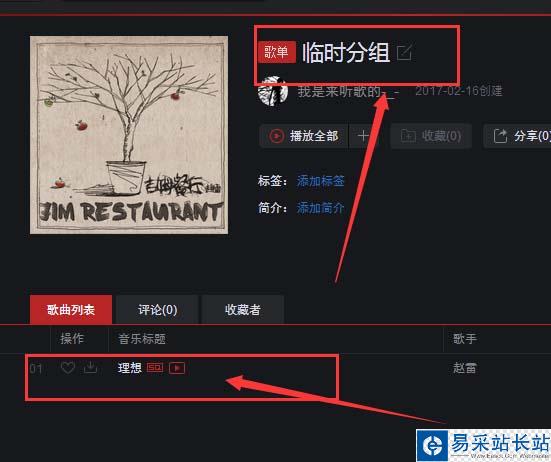Switch to the 评论(0) tab

coord(157,310)
